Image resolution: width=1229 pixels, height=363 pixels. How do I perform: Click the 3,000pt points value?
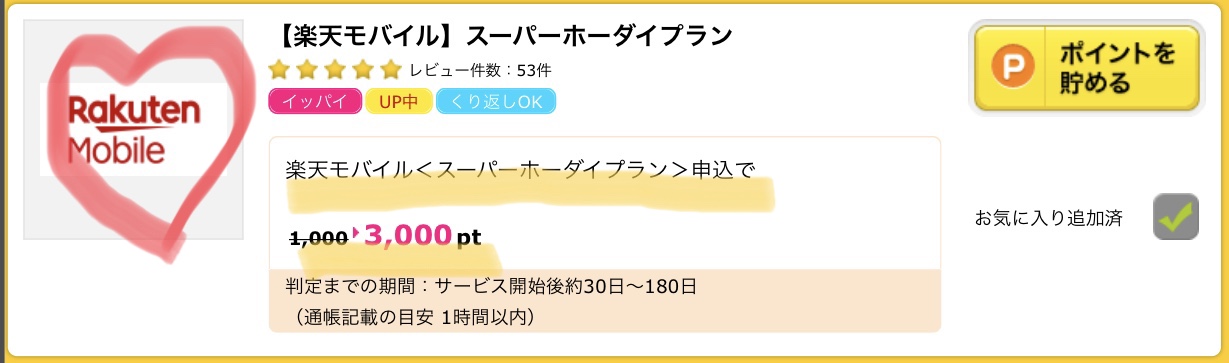click(422, 236)
